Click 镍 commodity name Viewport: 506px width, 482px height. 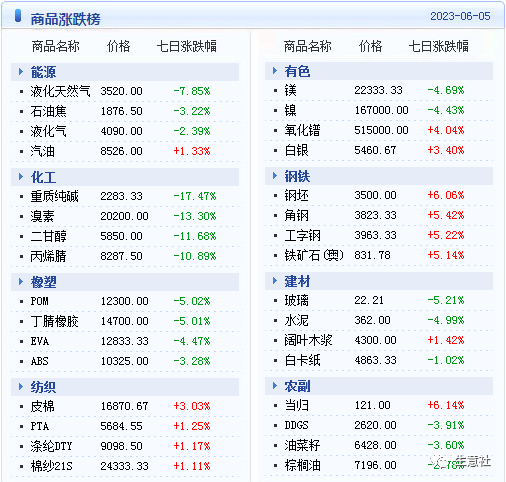pos(290,110)
